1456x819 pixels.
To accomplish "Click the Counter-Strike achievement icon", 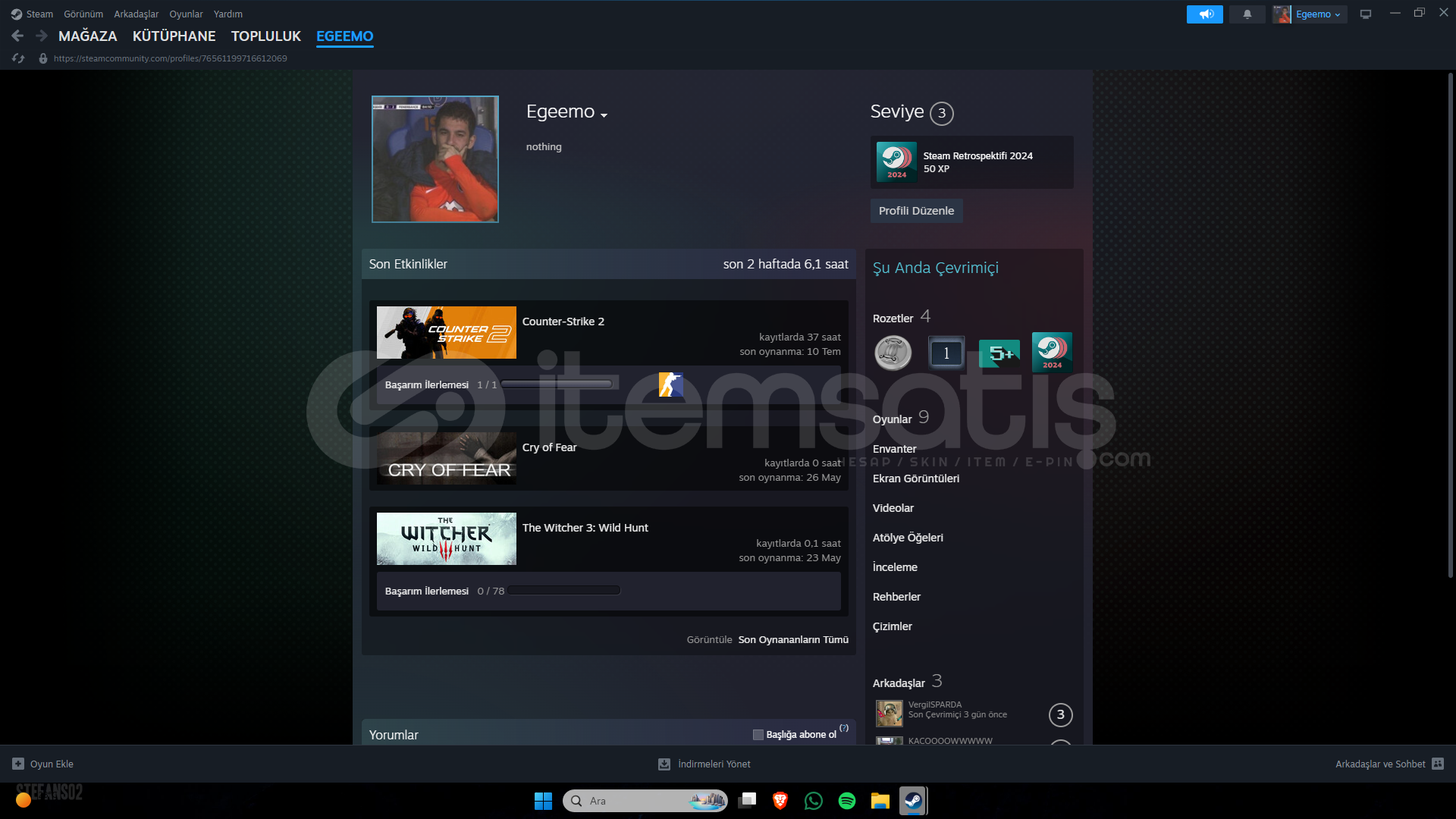I will tap(670, 384).
